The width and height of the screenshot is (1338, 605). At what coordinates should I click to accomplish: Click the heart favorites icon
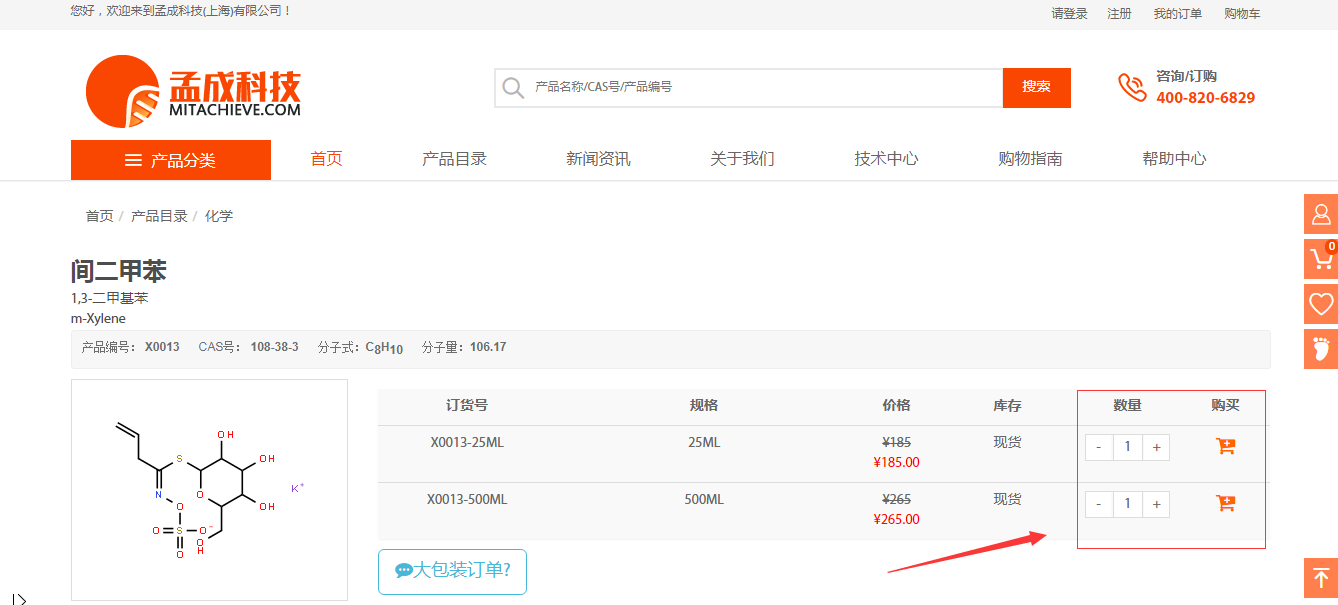[x=1320, y=304]
